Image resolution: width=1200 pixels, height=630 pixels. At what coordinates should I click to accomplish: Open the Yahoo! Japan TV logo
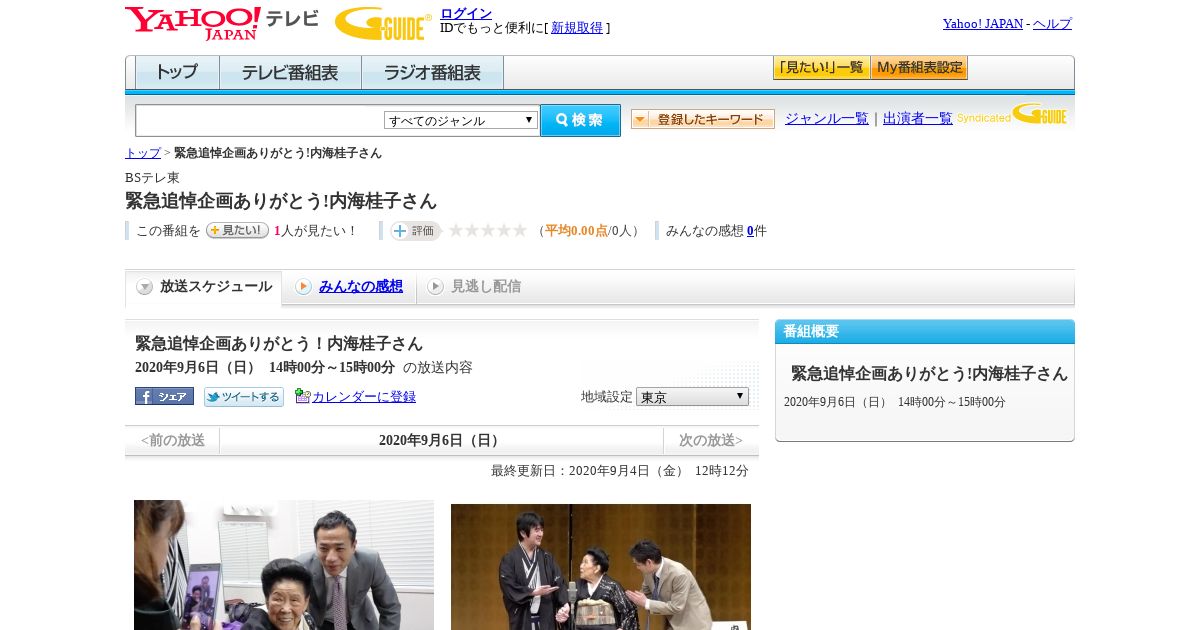pyautogui.click(x=222, y=23)
